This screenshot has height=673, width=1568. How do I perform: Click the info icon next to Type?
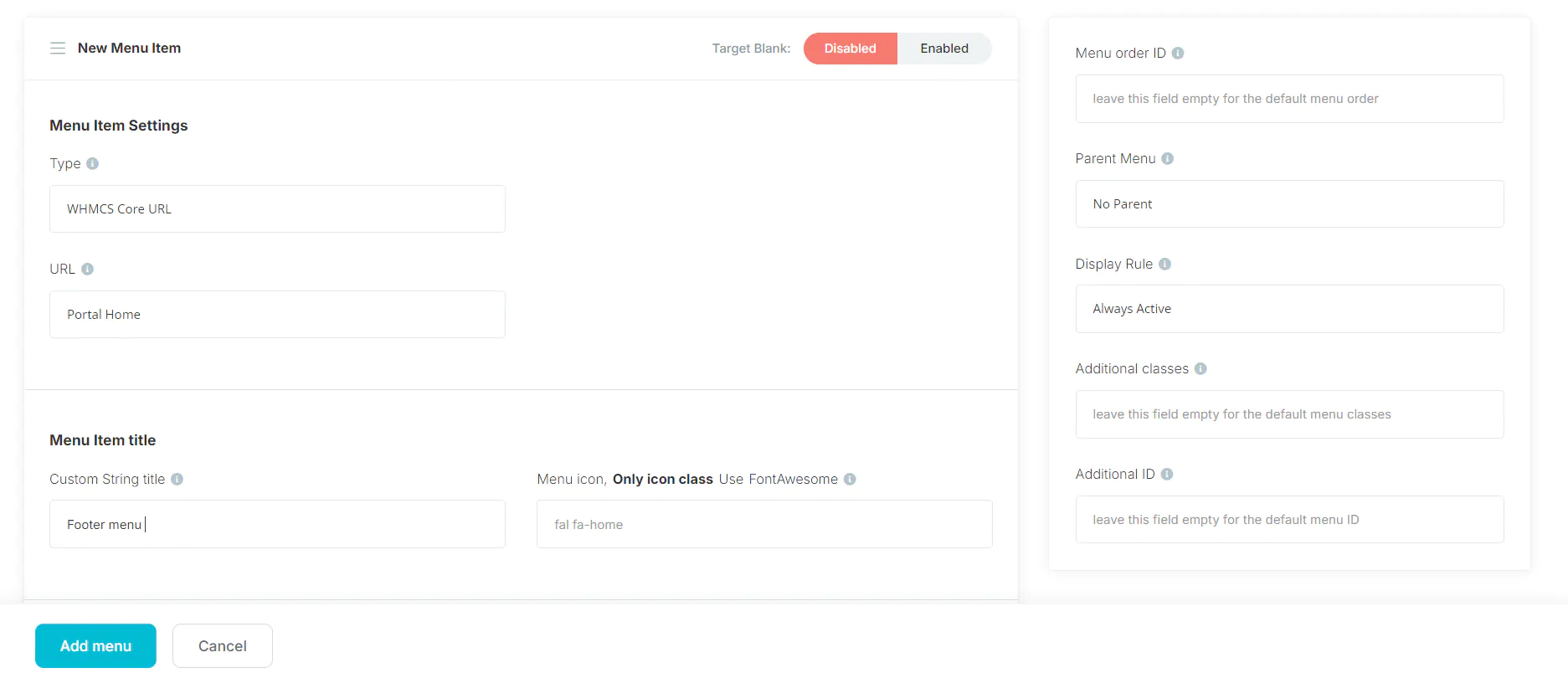93,163
